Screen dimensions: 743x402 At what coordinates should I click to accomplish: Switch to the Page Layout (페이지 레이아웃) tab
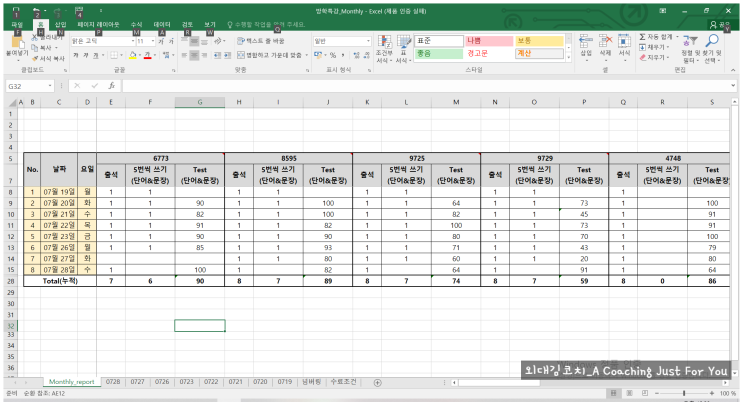[x=98, y=25]
